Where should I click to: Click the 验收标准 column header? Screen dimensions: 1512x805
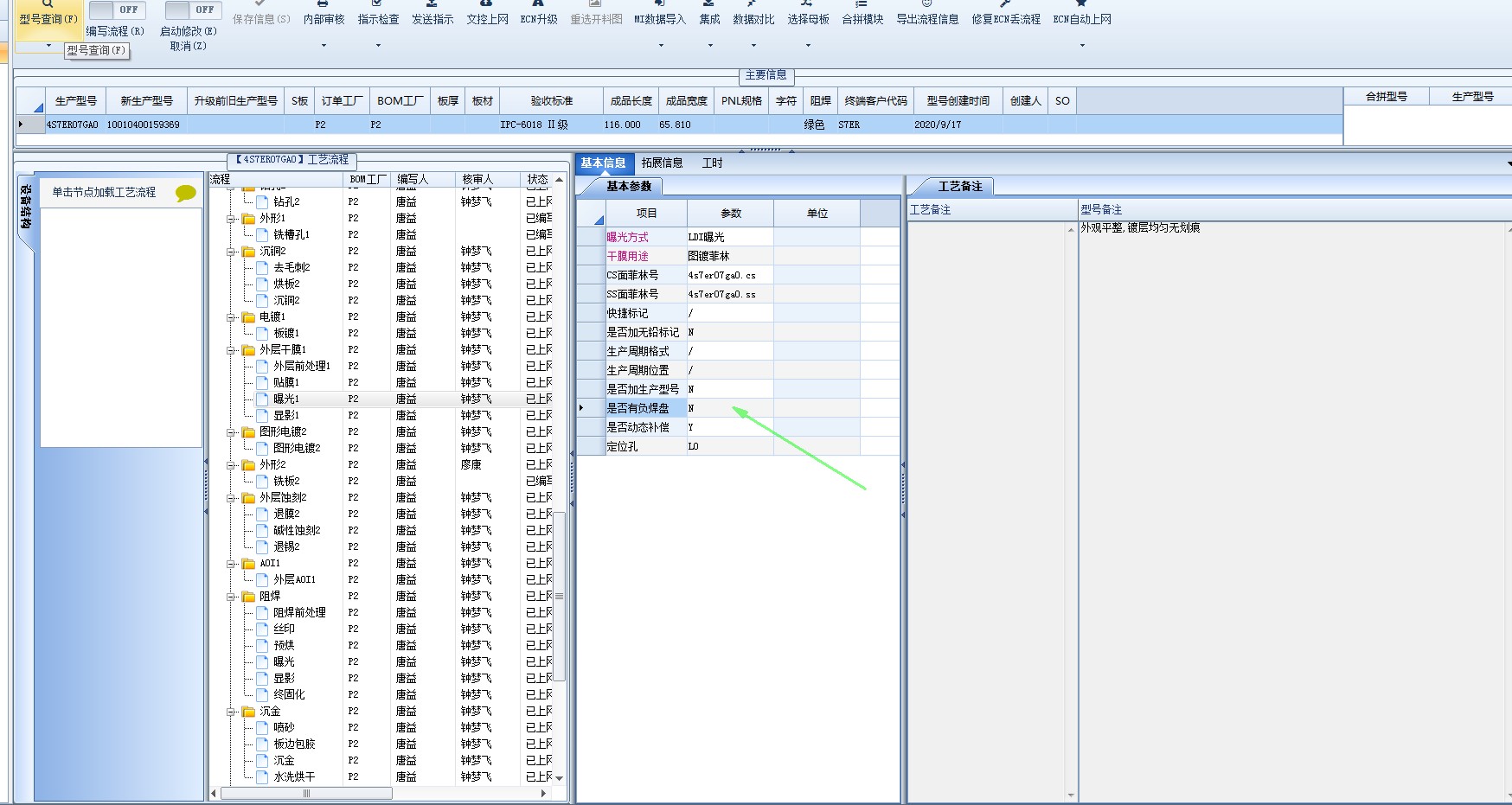point(552,101)
